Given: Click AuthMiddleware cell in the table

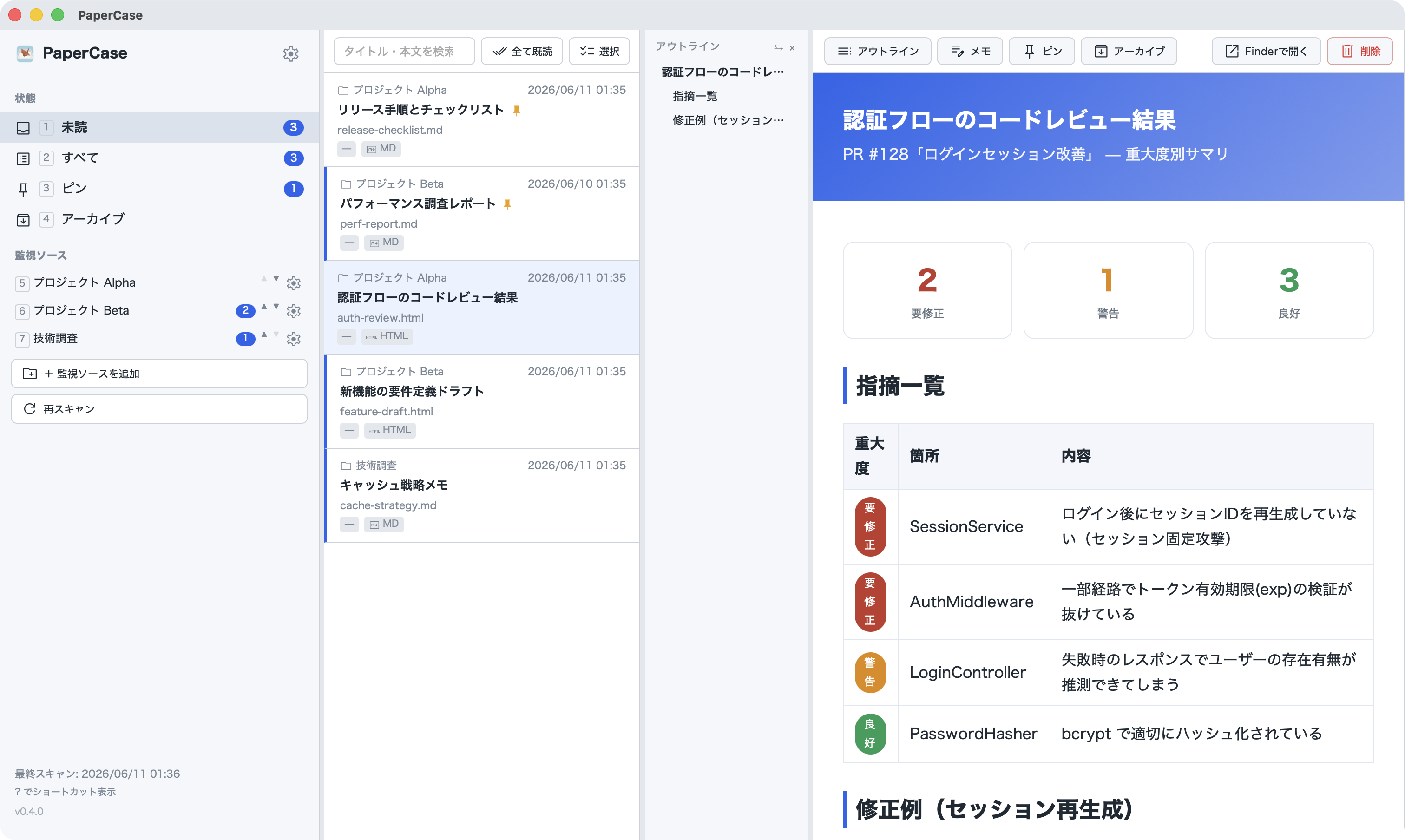Looking at the screenshot, I should pos(974,602).
